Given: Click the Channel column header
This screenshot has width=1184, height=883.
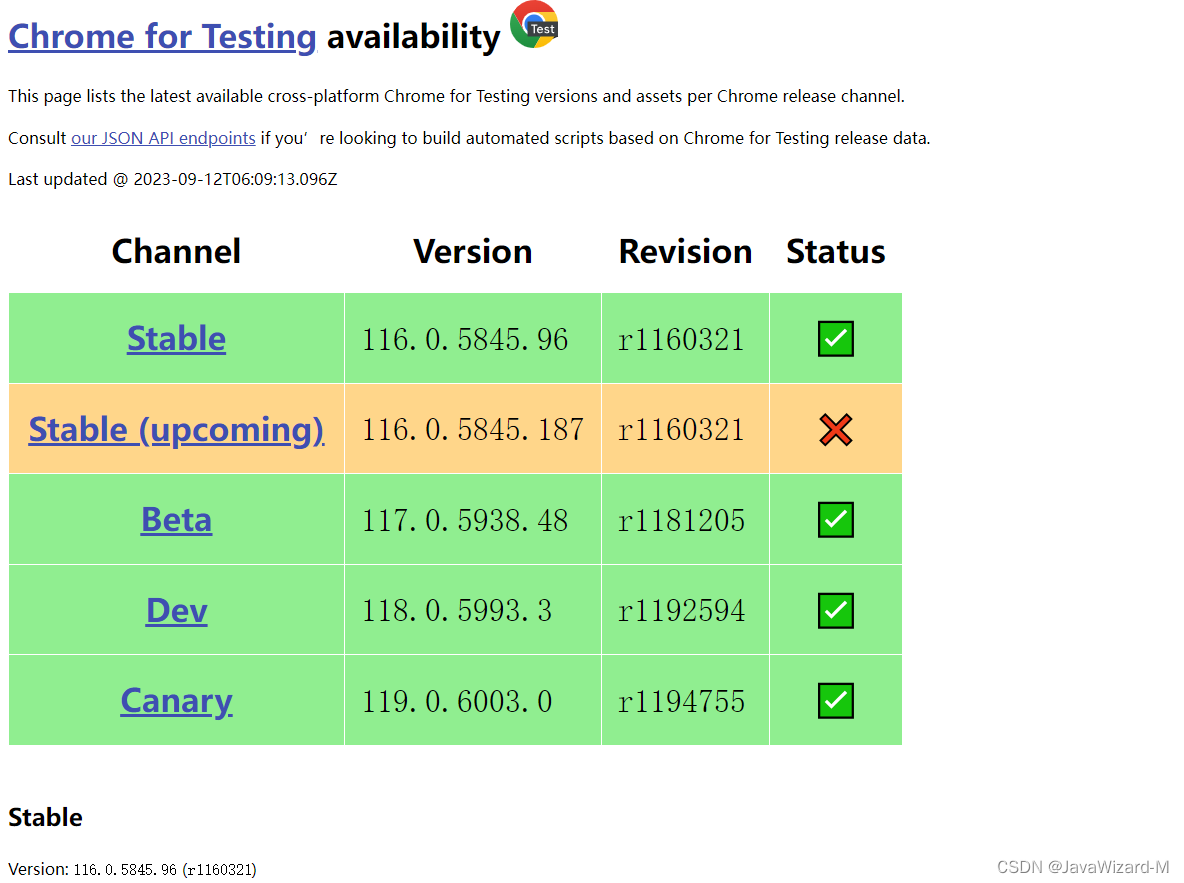Looking at the screenshot, I should tap(176, 252).
